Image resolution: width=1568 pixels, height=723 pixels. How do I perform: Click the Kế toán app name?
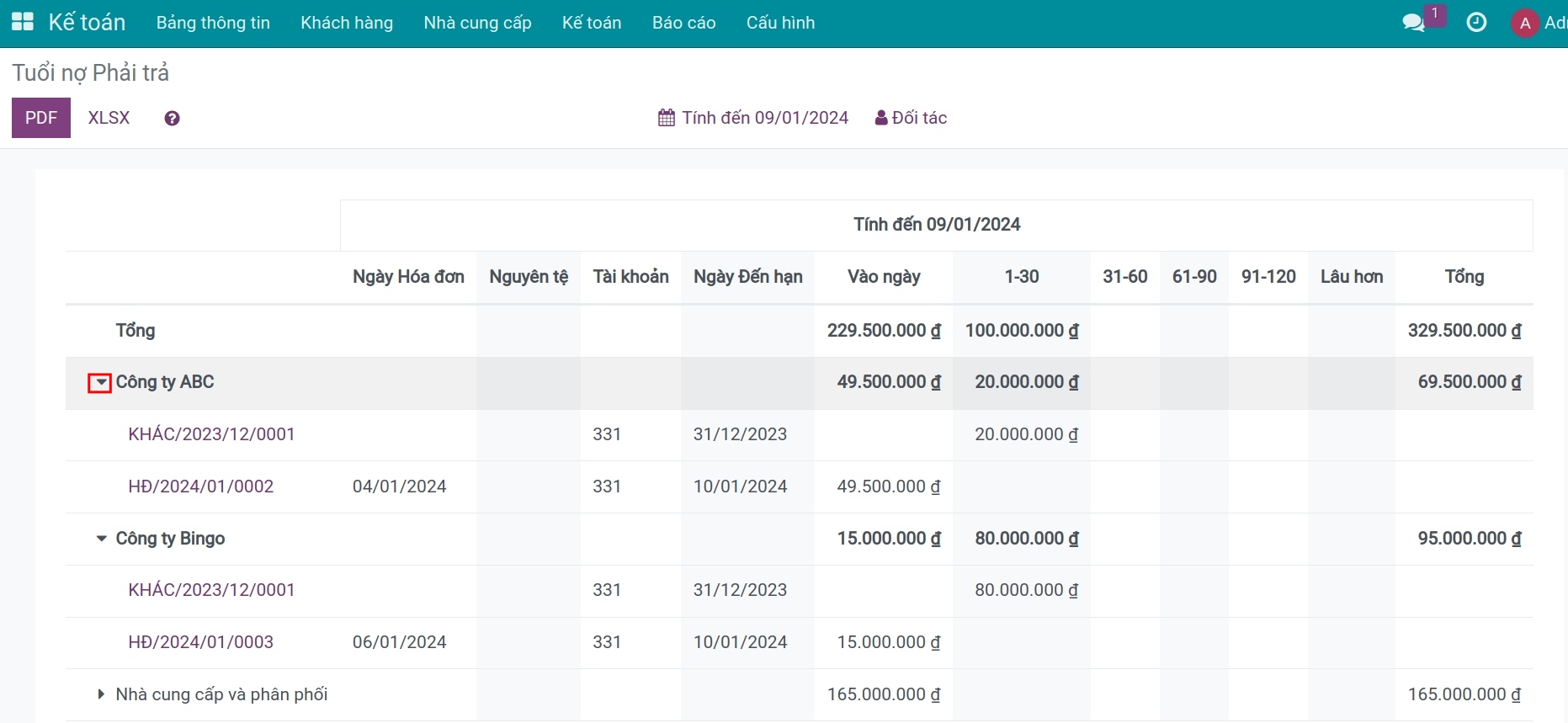[87, 23]
